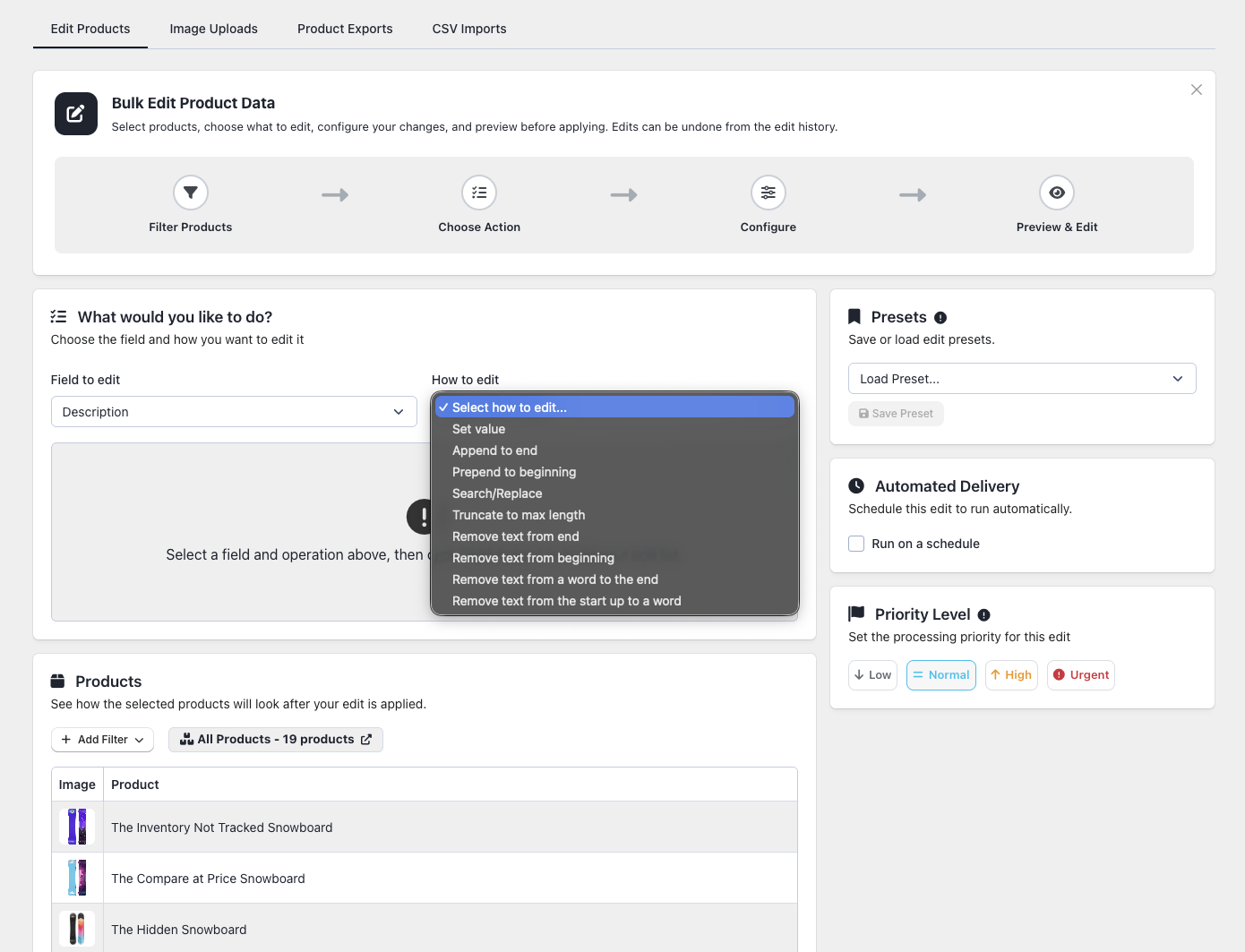Viewport: 1245px width, 952px height.
Task: Set priority to Low
Action: [x=873, y=675]
